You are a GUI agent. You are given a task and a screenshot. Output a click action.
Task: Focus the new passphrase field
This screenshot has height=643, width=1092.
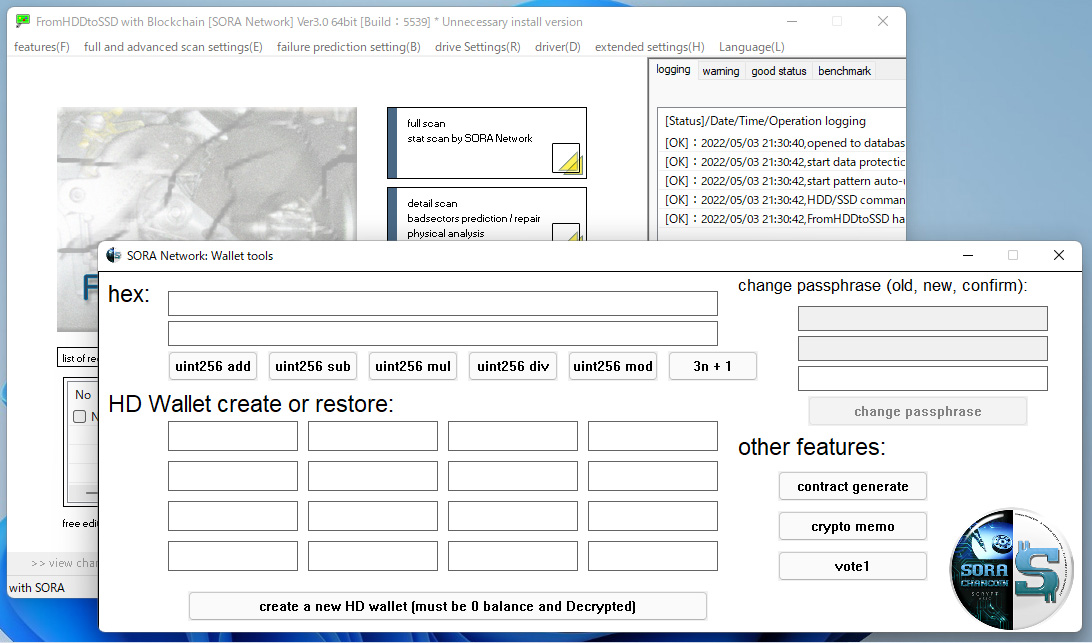[x=923, y=348]
